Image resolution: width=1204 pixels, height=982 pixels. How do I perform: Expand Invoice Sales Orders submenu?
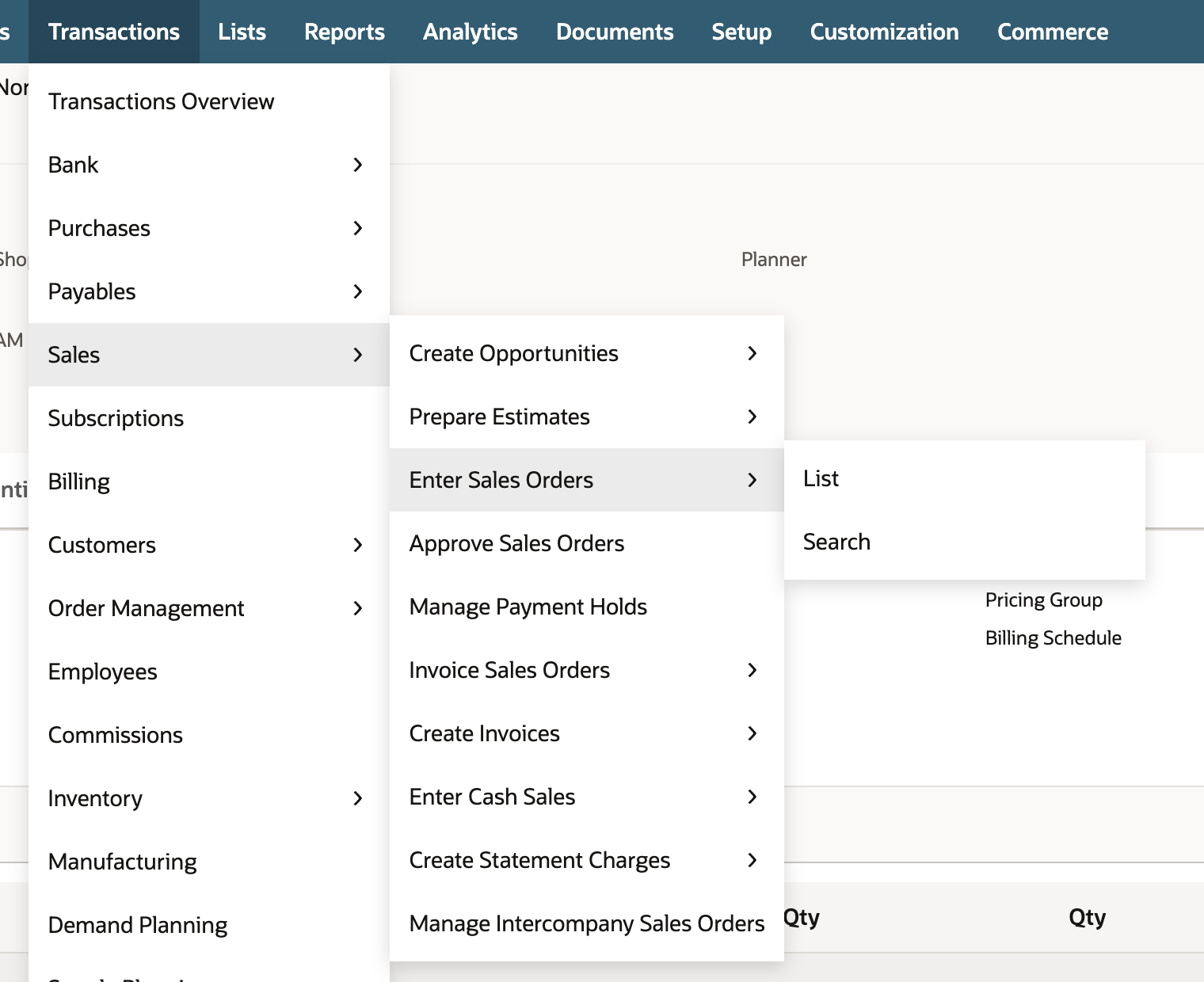[x=587, y=670]
